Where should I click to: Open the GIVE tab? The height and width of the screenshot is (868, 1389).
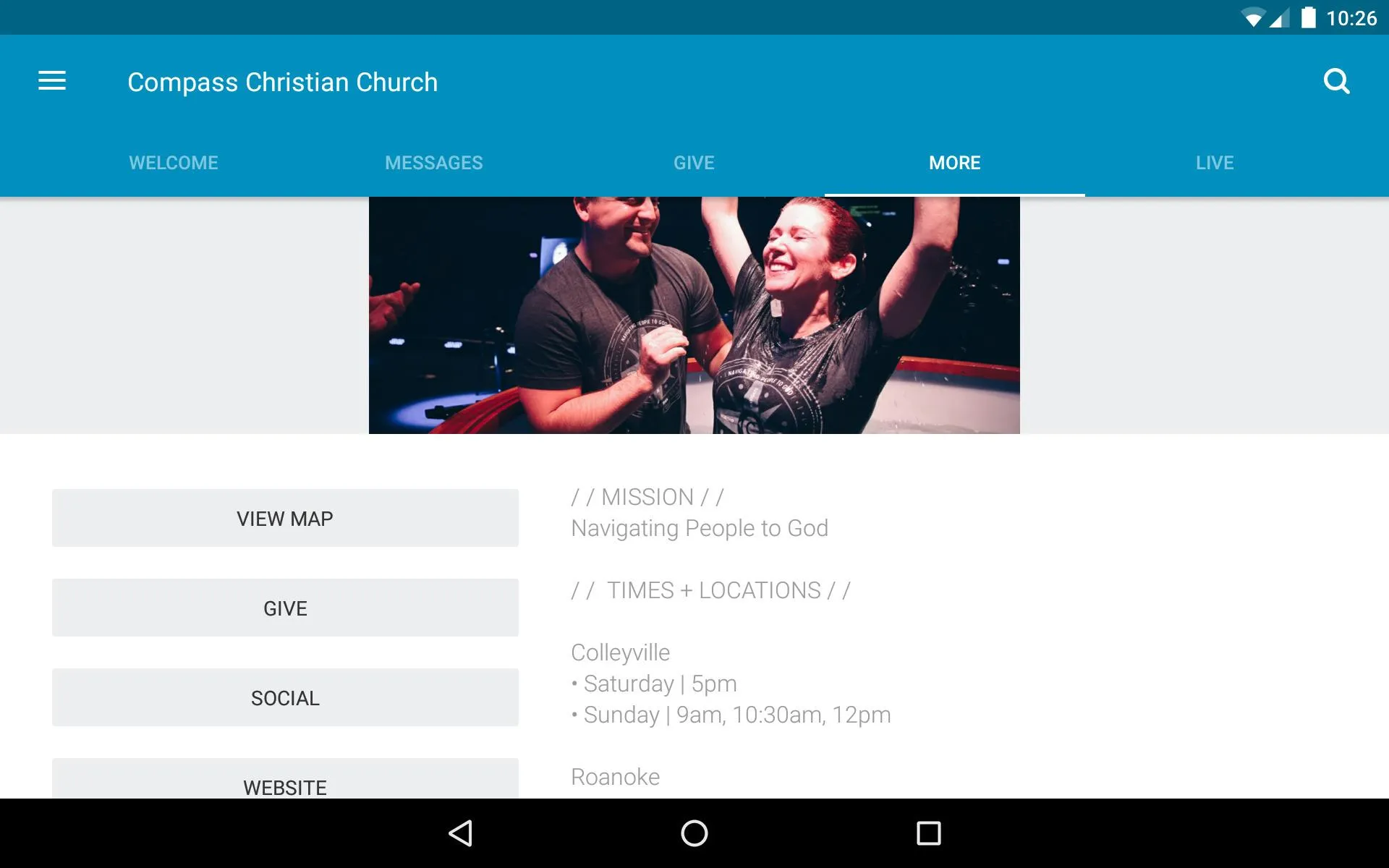tap(694, 163)
